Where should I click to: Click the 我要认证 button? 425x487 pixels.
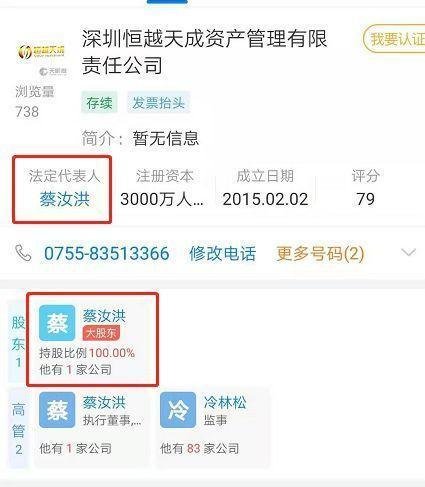pyautogui.click(x=394, y=39)
